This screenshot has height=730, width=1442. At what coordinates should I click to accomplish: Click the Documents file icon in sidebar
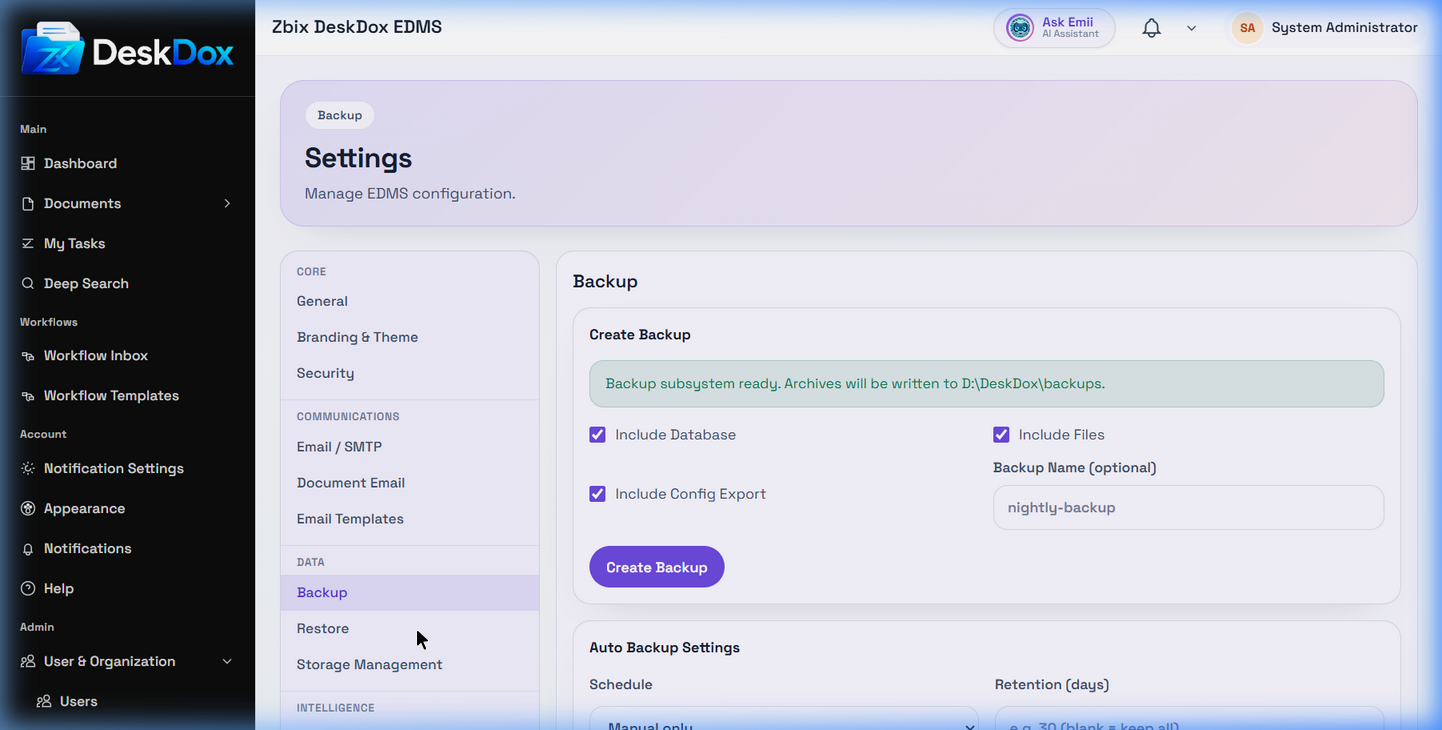point(28,203)
